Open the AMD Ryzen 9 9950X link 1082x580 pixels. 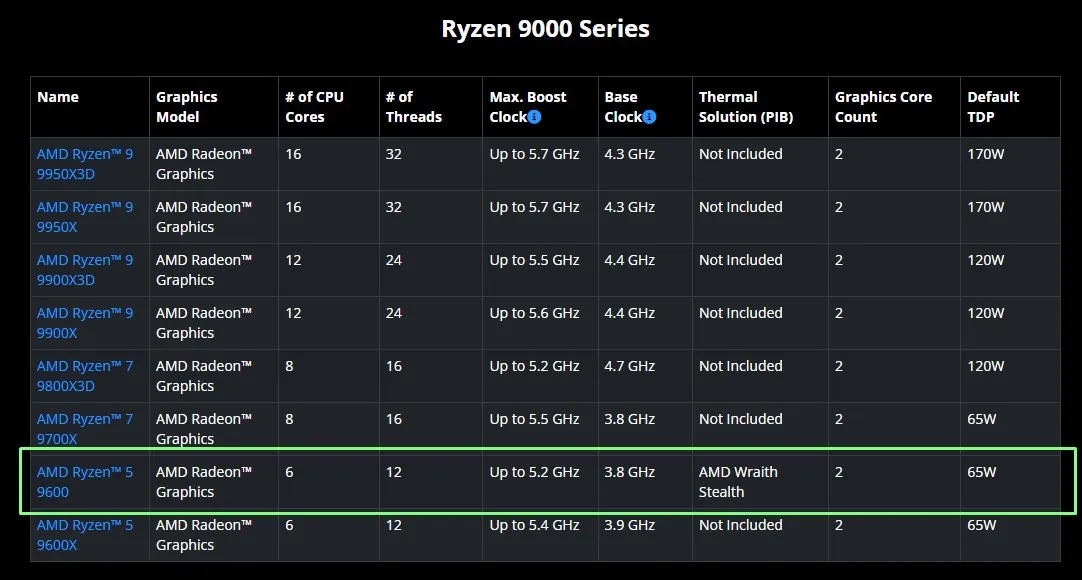84,217
